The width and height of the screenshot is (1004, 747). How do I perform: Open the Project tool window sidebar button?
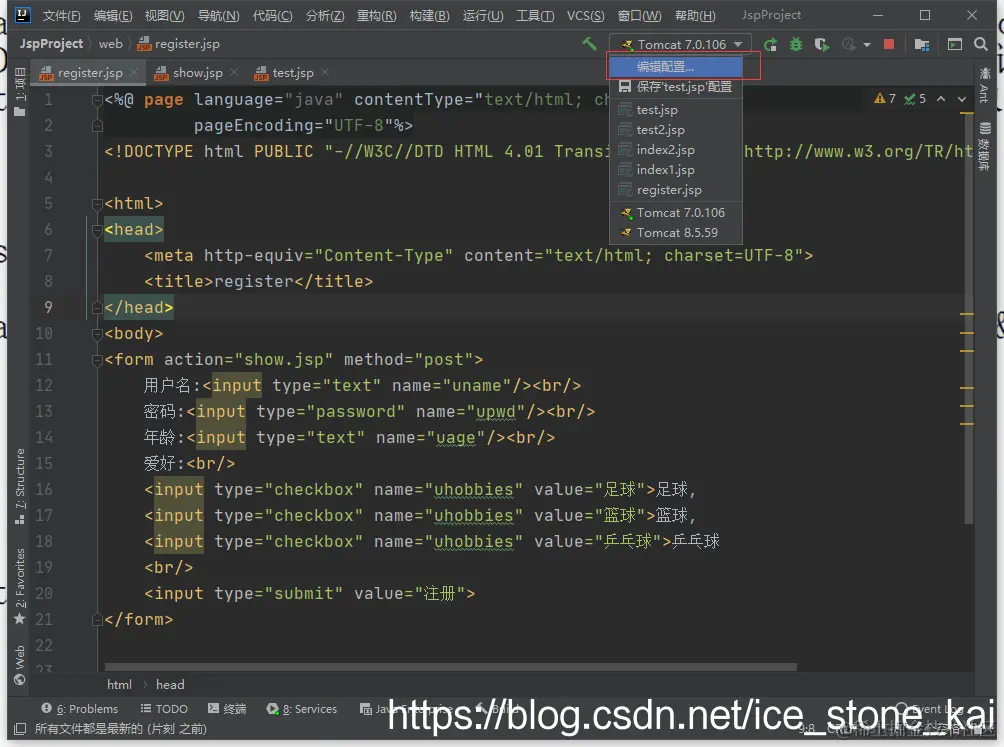click(20, 91)
